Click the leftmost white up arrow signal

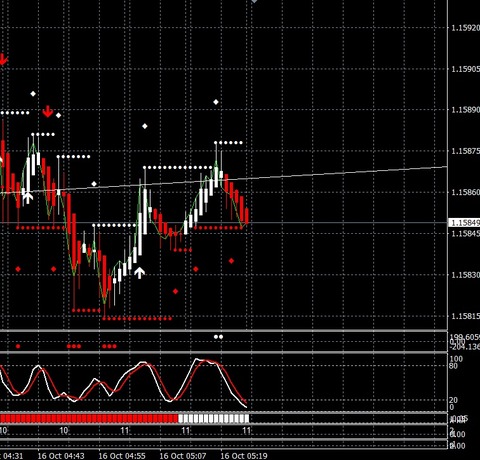click(x=28, y=197)
